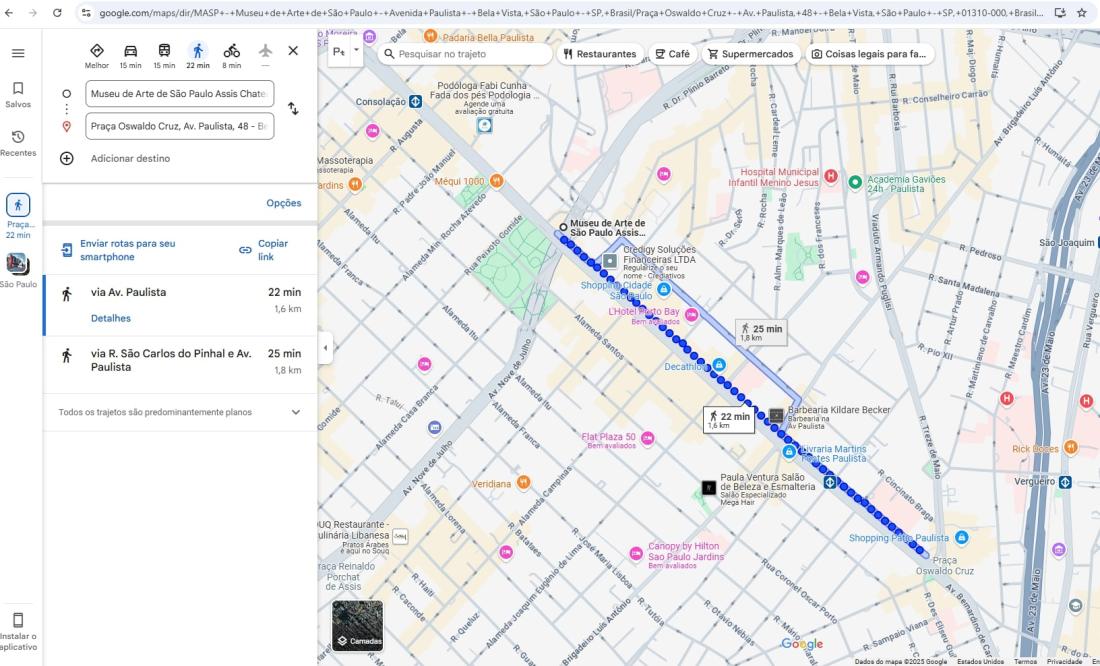Edit the Praça Oswaldo Cruz destination field
1100x666 pixels.
click(180, 126)
